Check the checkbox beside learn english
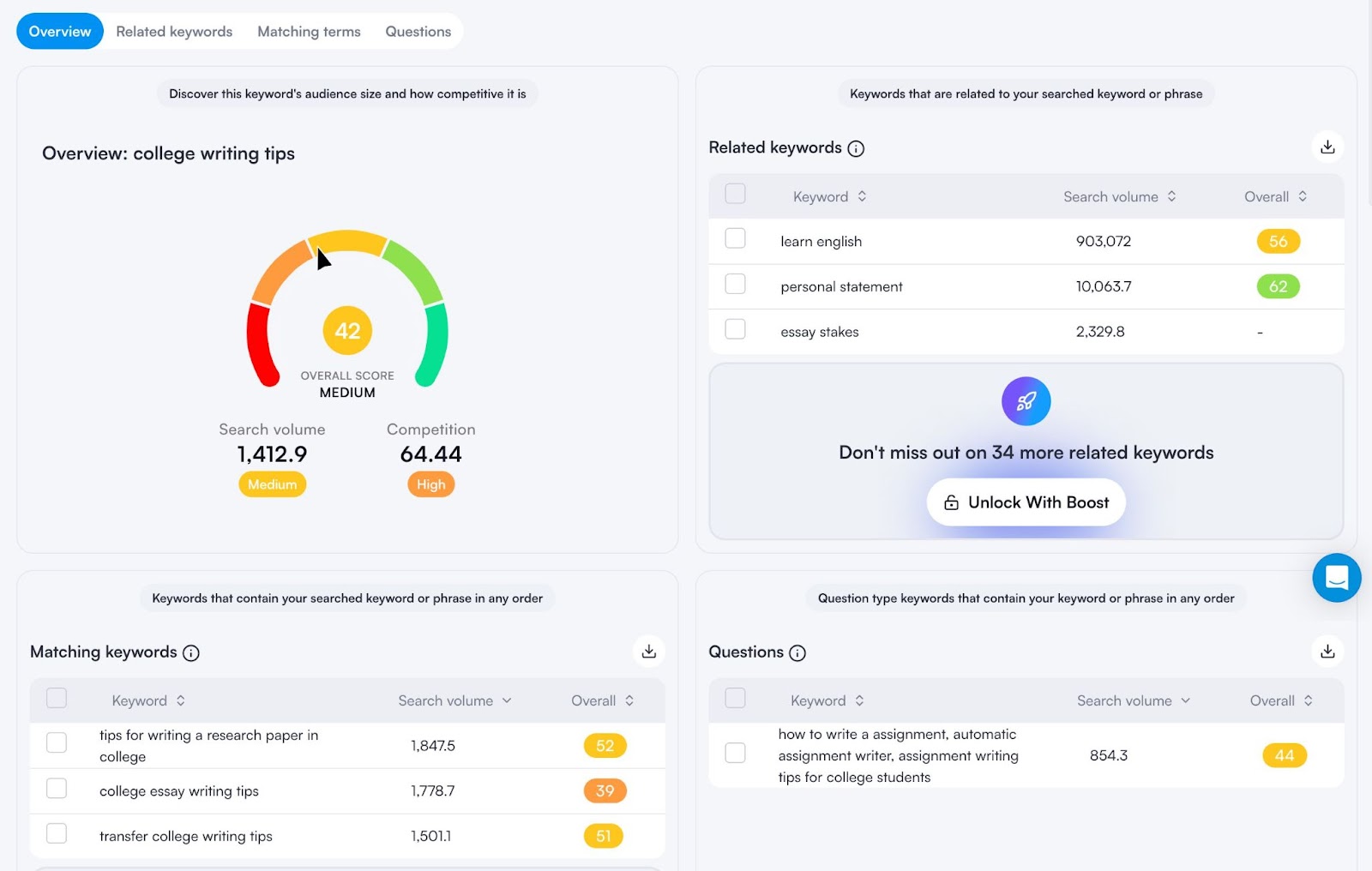Image resolution: width=1372 pixels, height=871 pixels. [735, 238]
